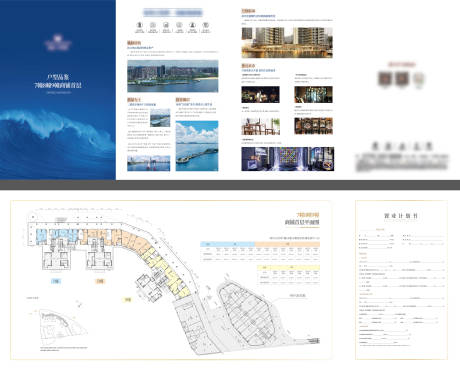This screenshot has width=460, height=370.
Task: Click the floor plan title 商铺首层平面图
Action: pos(302,222)
